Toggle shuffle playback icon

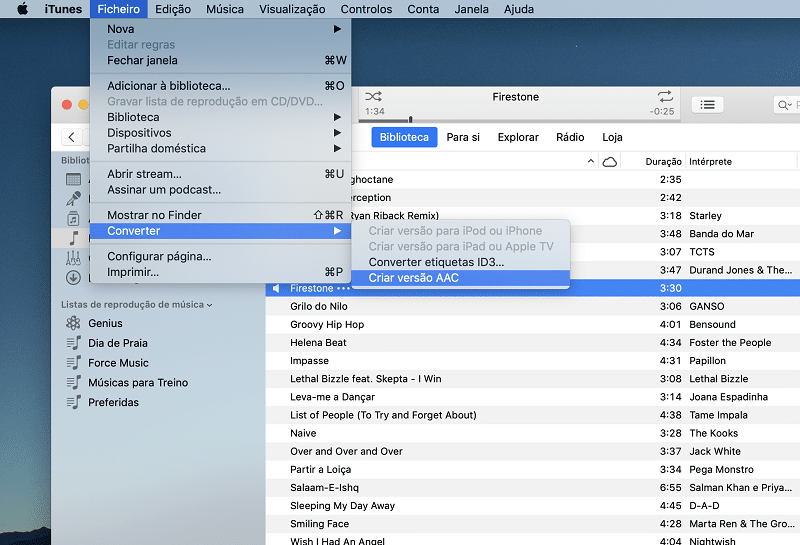373,96
